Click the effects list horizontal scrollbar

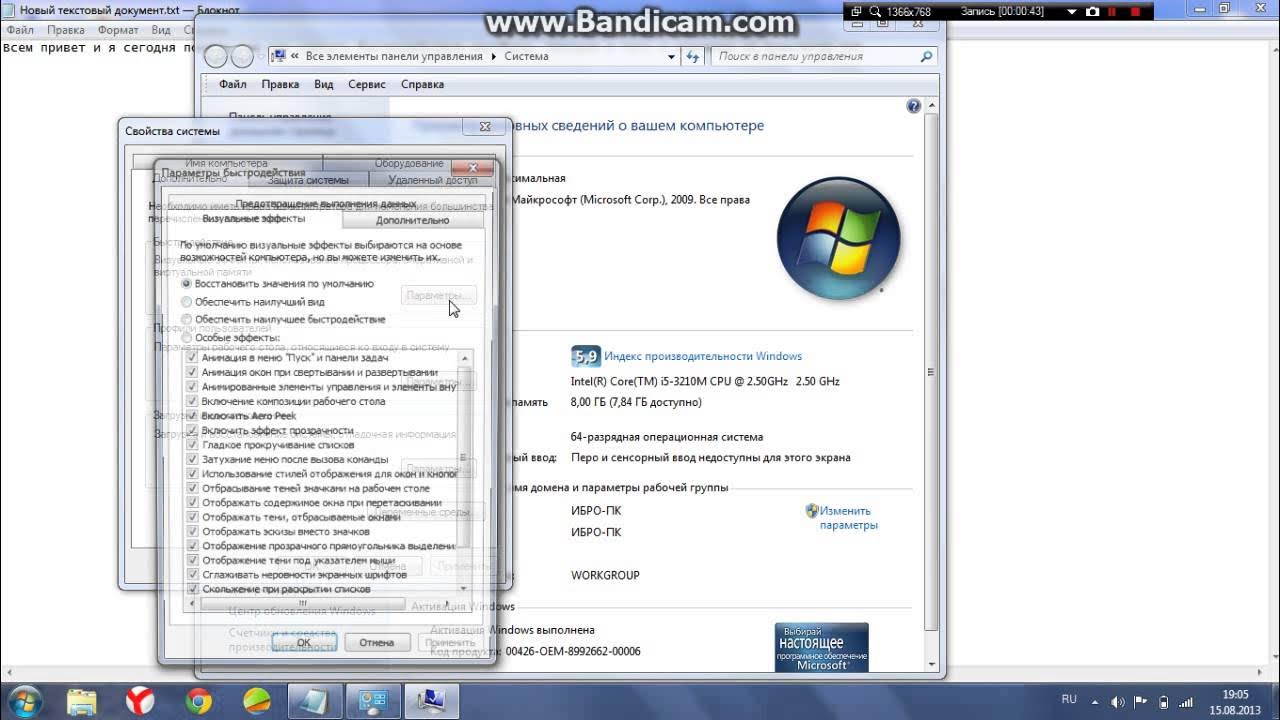318,604
